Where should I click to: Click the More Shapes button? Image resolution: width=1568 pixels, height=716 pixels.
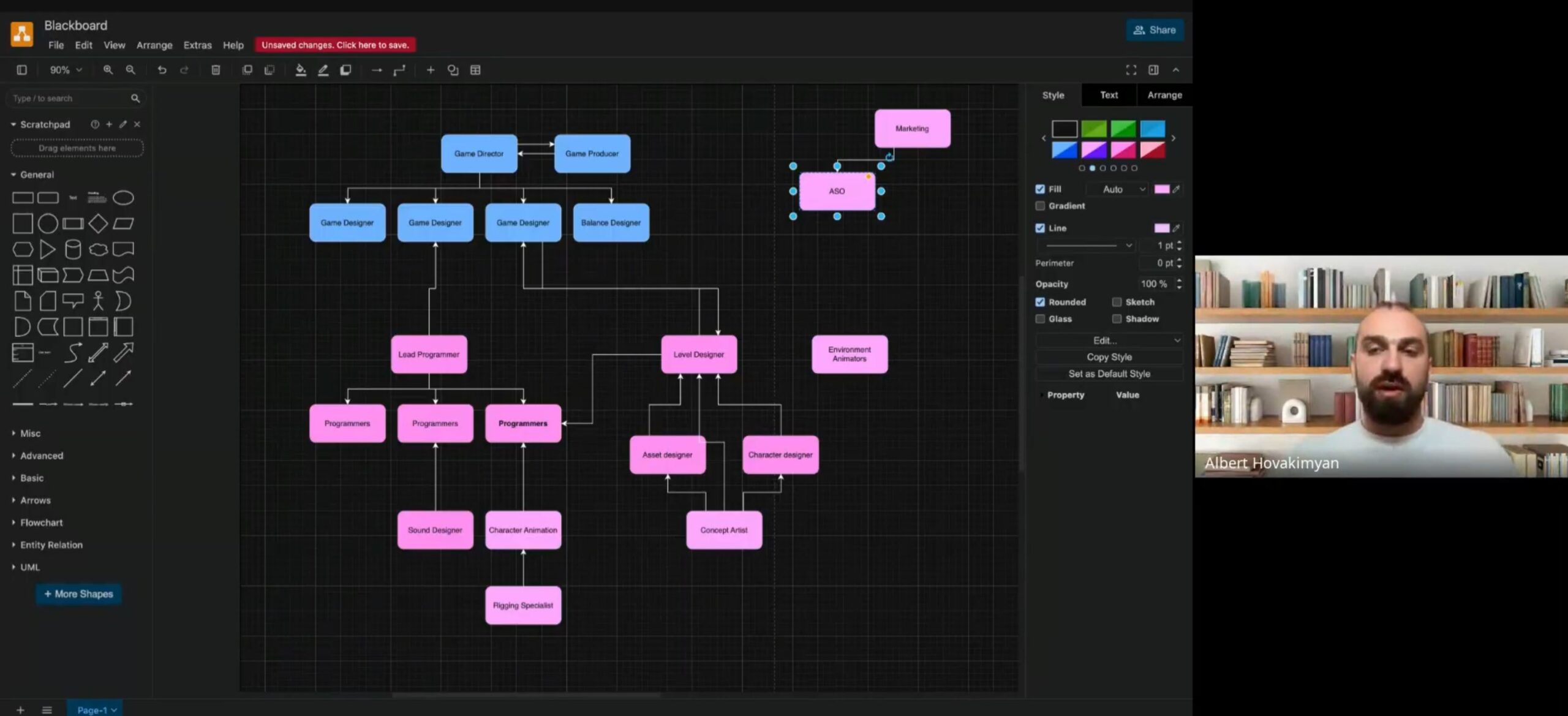click(x=78, y=594)
